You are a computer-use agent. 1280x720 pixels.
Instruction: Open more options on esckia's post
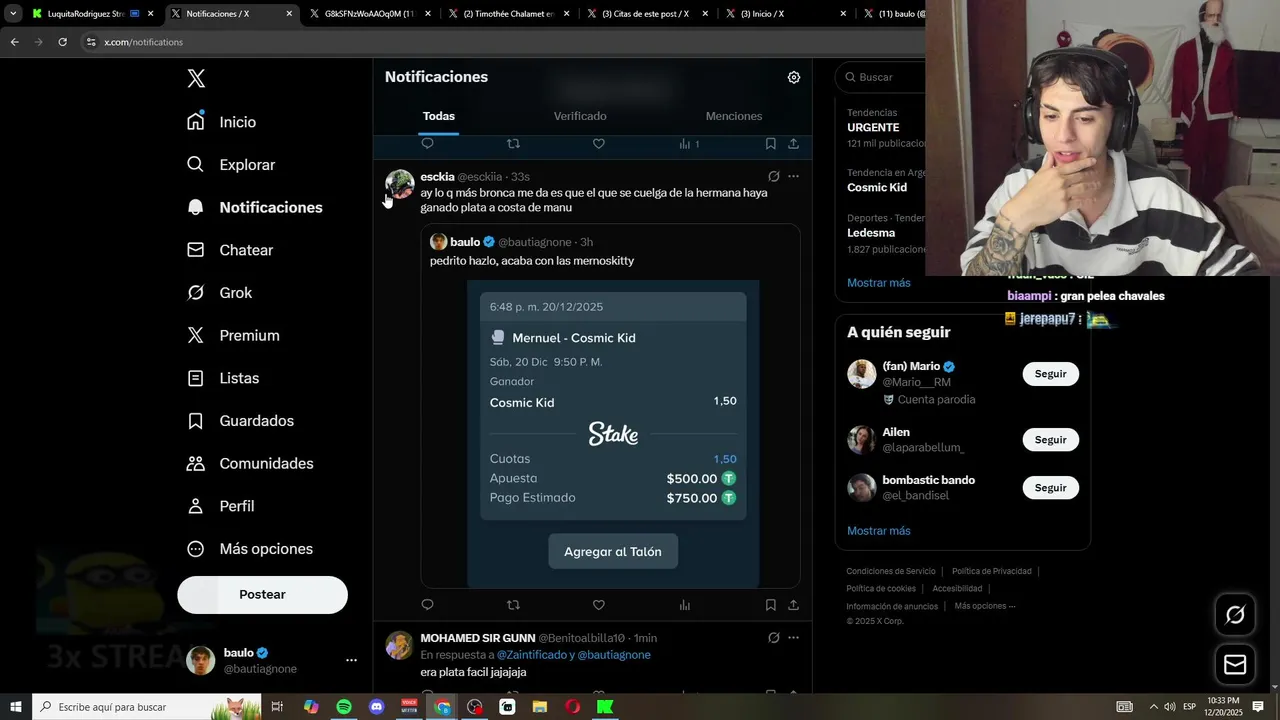point(794,176)
